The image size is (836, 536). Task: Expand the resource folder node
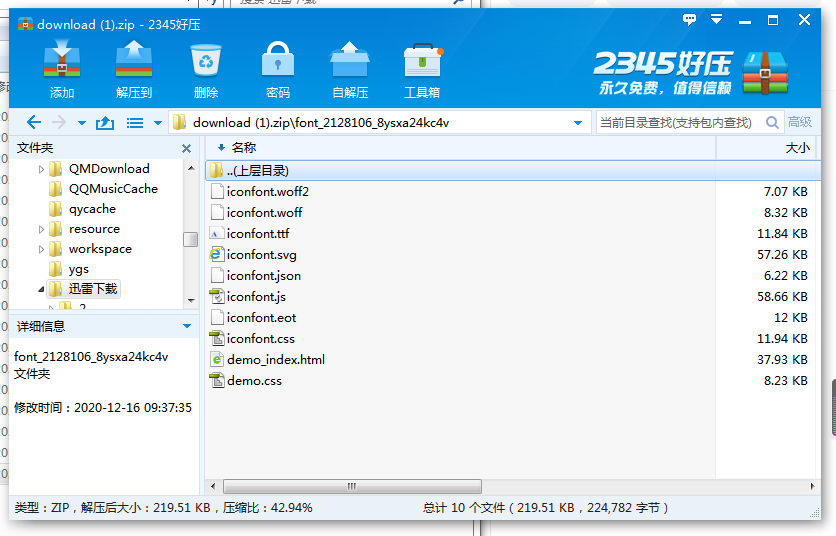tap(41, 229)
